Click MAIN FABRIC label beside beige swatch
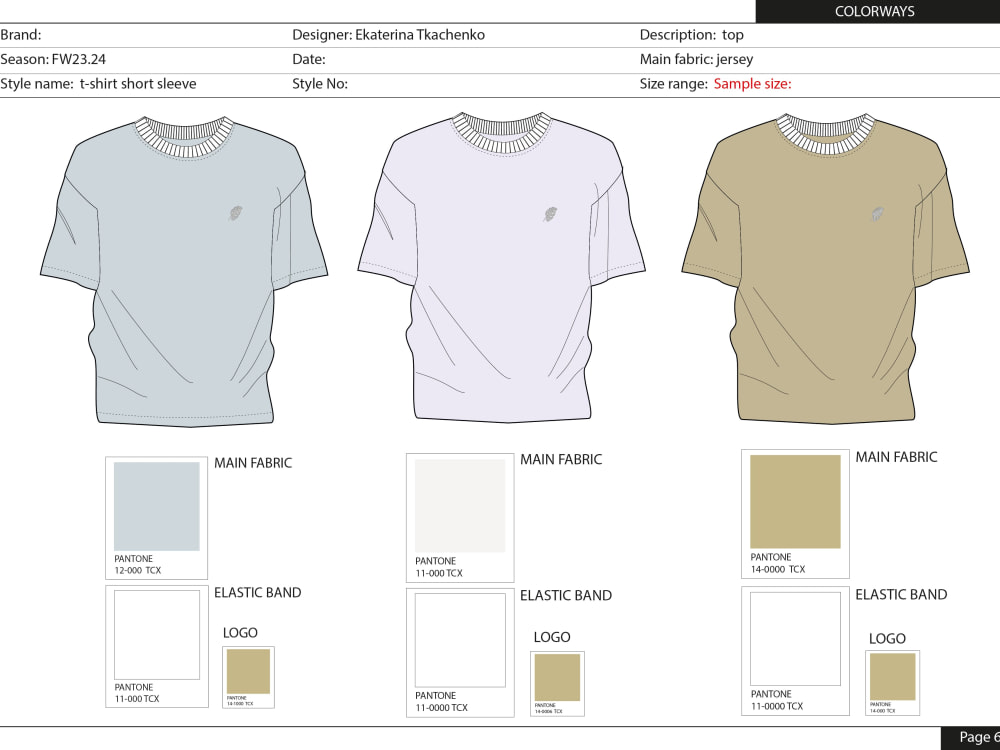 tap(896, 457)
